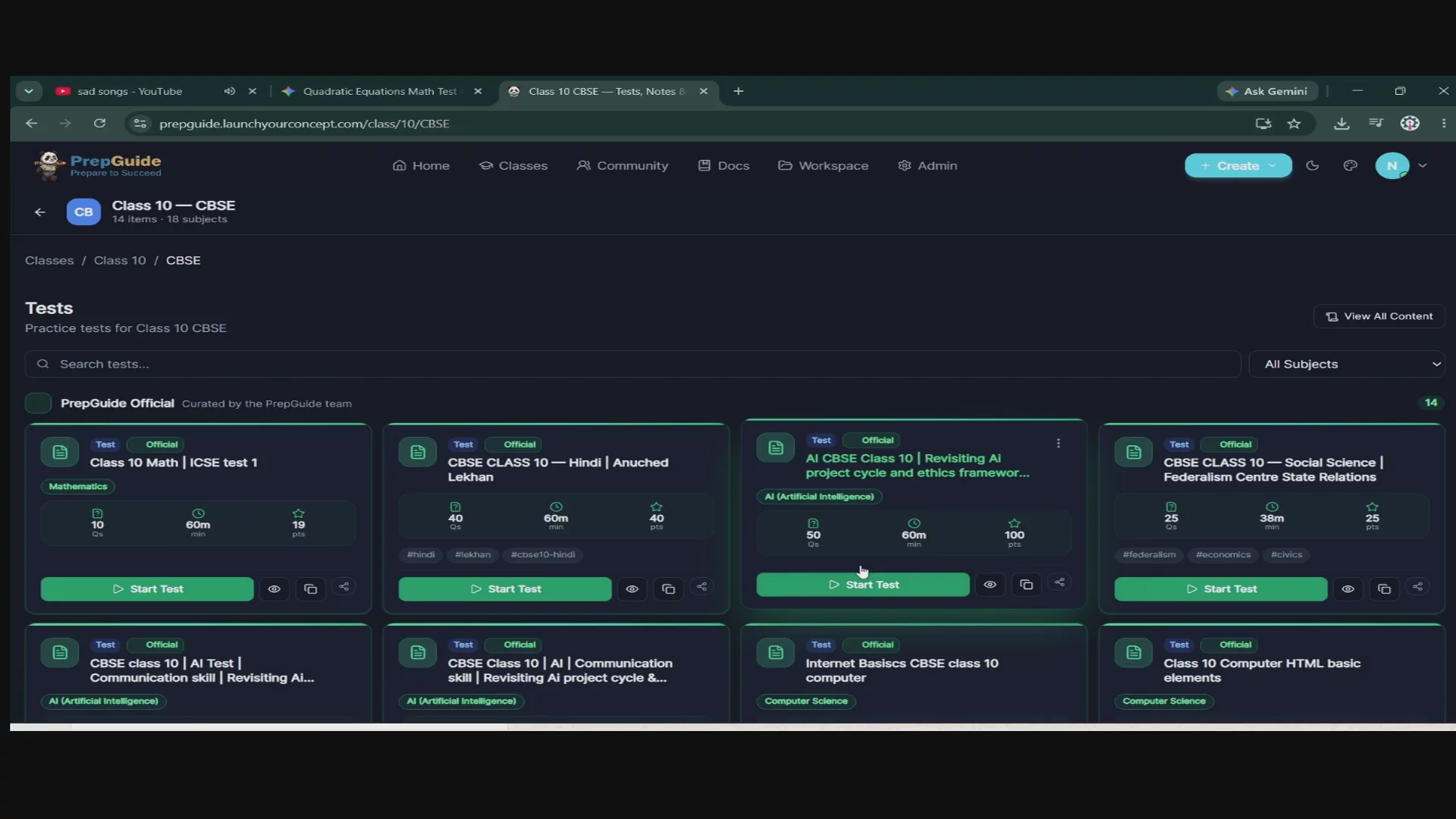Share Class 10 Math ICSE test
1456x819 pixels.
(344, 587)
